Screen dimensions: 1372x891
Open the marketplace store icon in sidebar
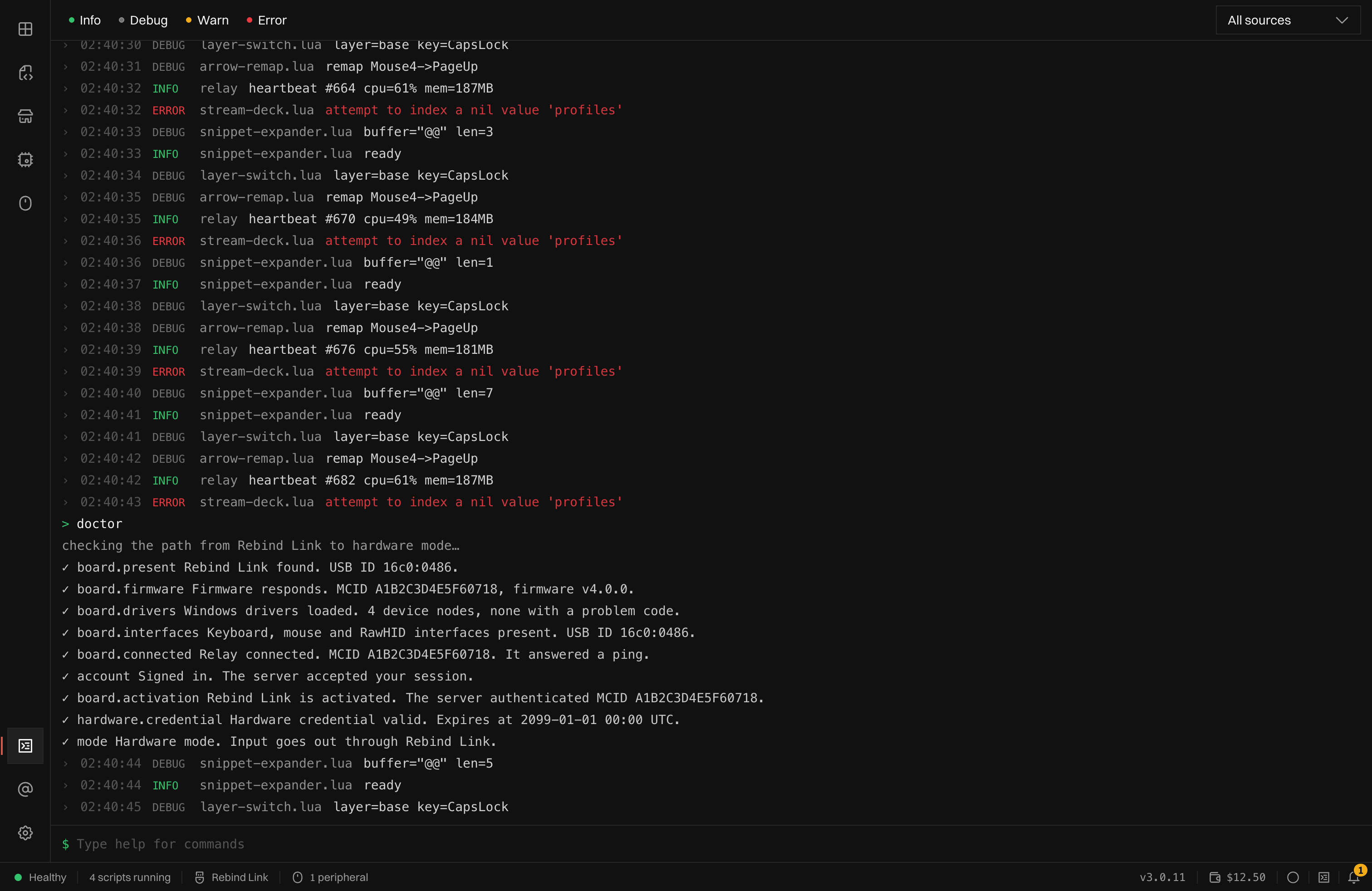25,116
